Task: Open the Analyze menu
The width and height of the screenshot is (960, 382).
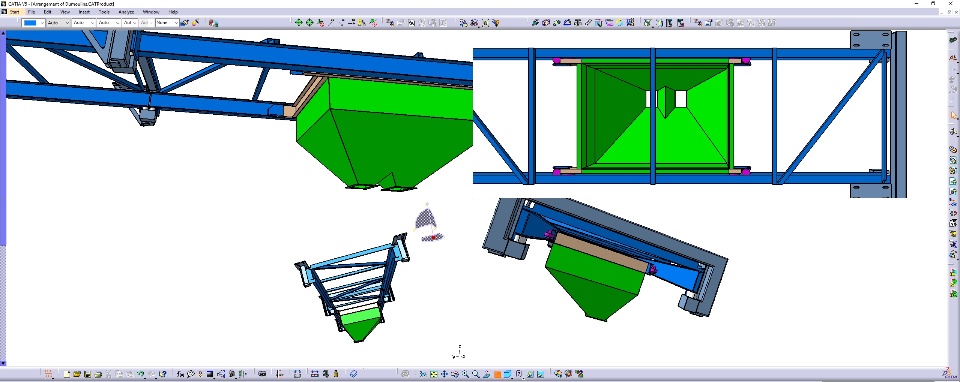Action: [x=126, y=12]
